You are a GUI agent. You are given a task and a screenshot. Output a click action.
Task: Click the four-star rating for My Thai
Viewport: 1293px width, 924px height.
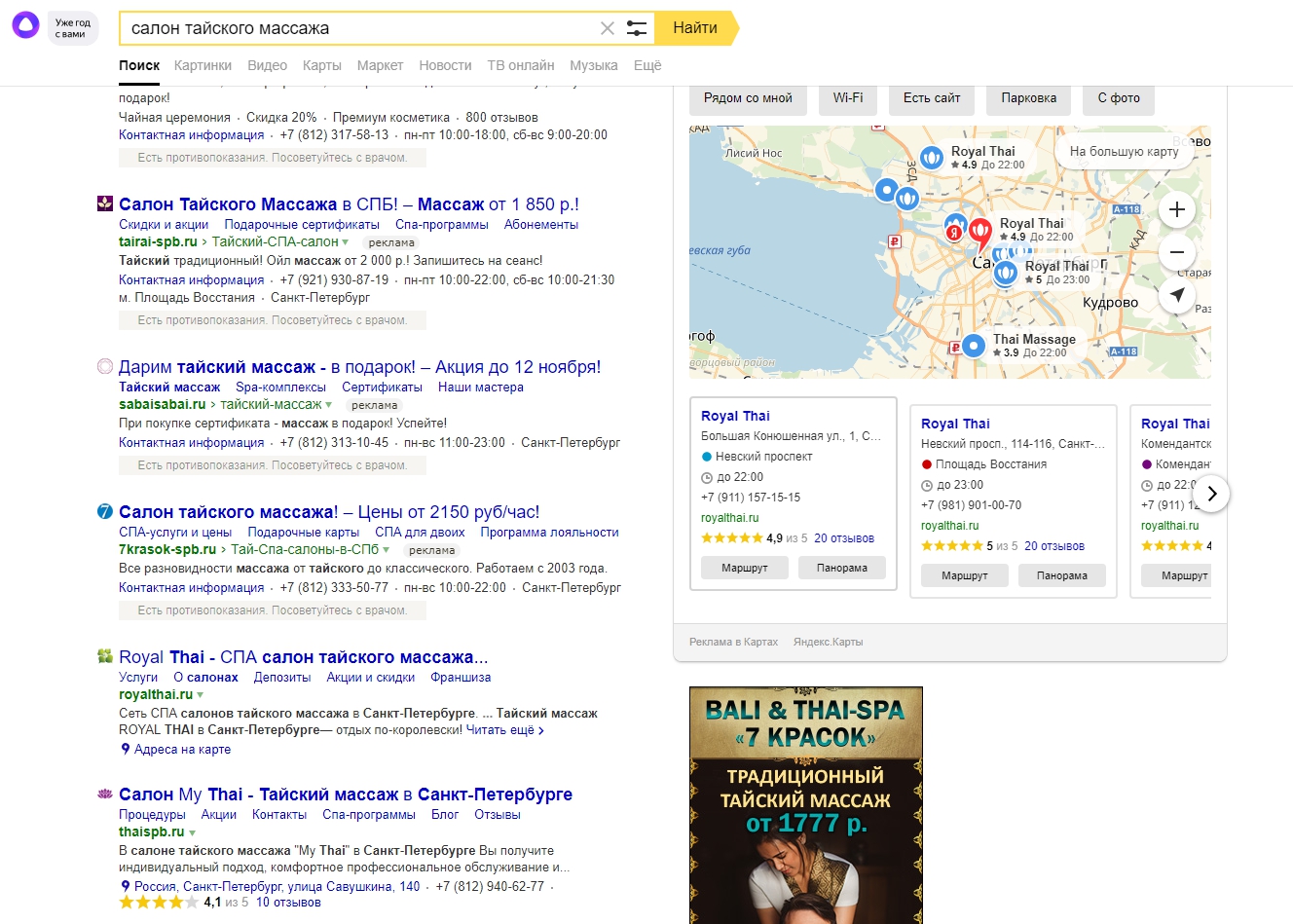point(159,903)
